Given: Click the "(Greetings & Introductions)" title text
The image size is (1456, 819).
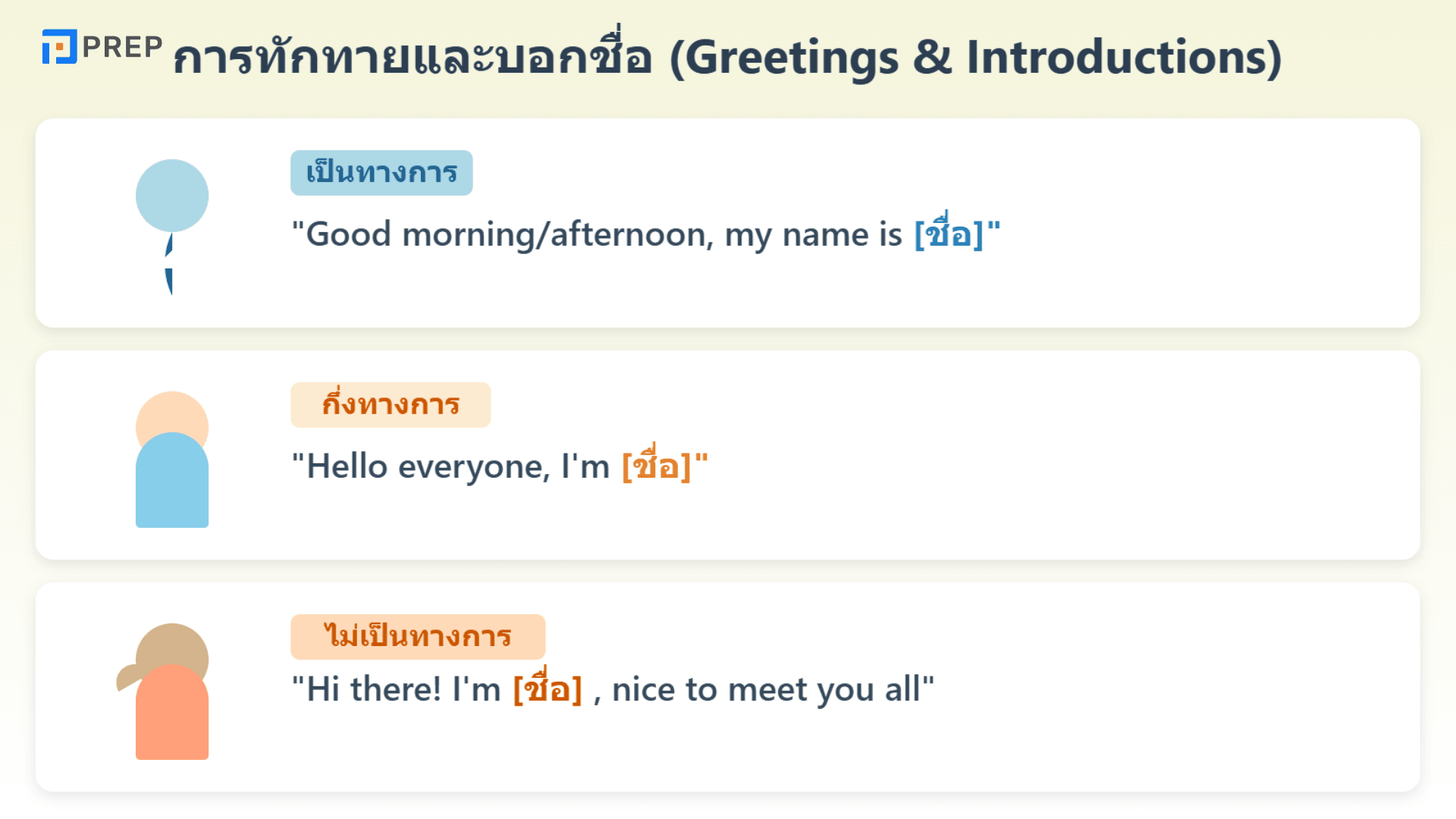Looking at the screenshot, I should [x=975, y=58].
